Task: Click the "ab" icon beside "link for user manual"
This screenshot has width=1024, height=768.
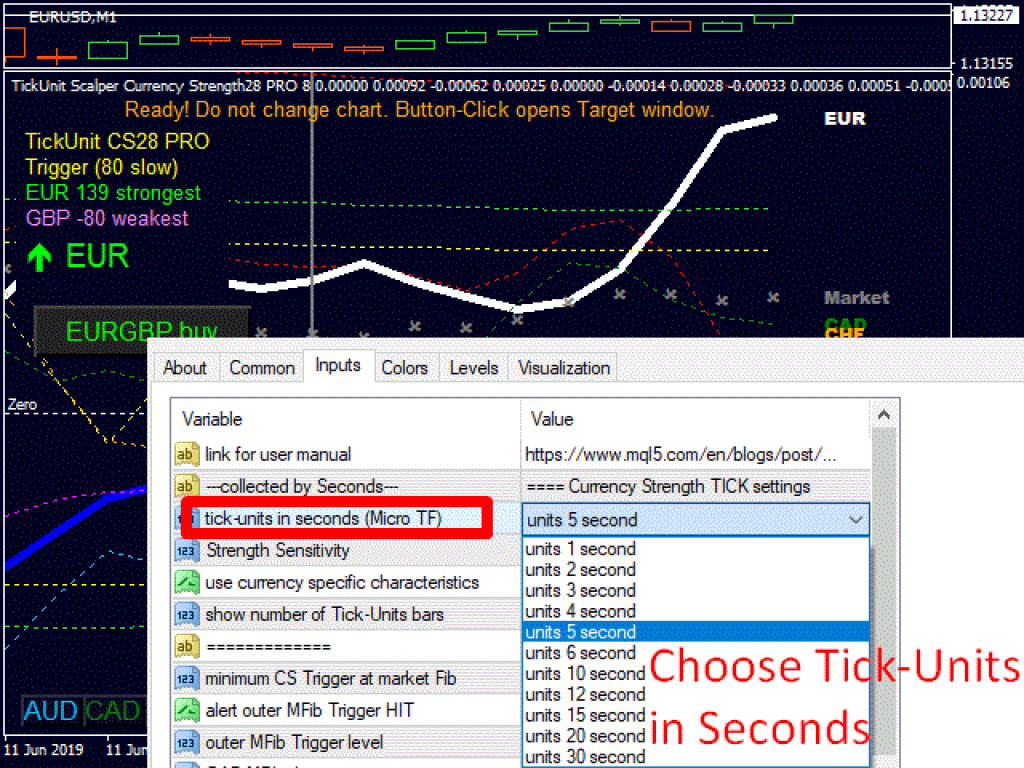Action: pos(186,454)
